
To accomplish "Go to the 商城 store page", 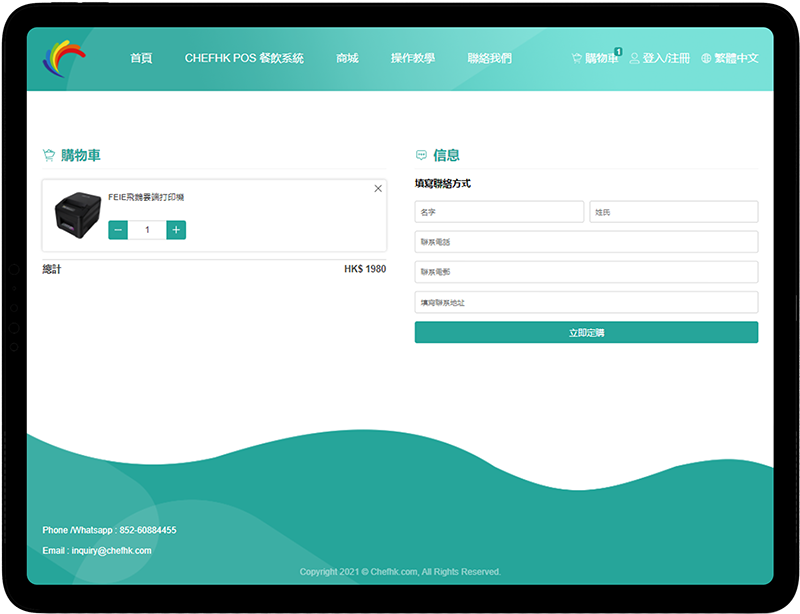I will click(x=347, y=58).
